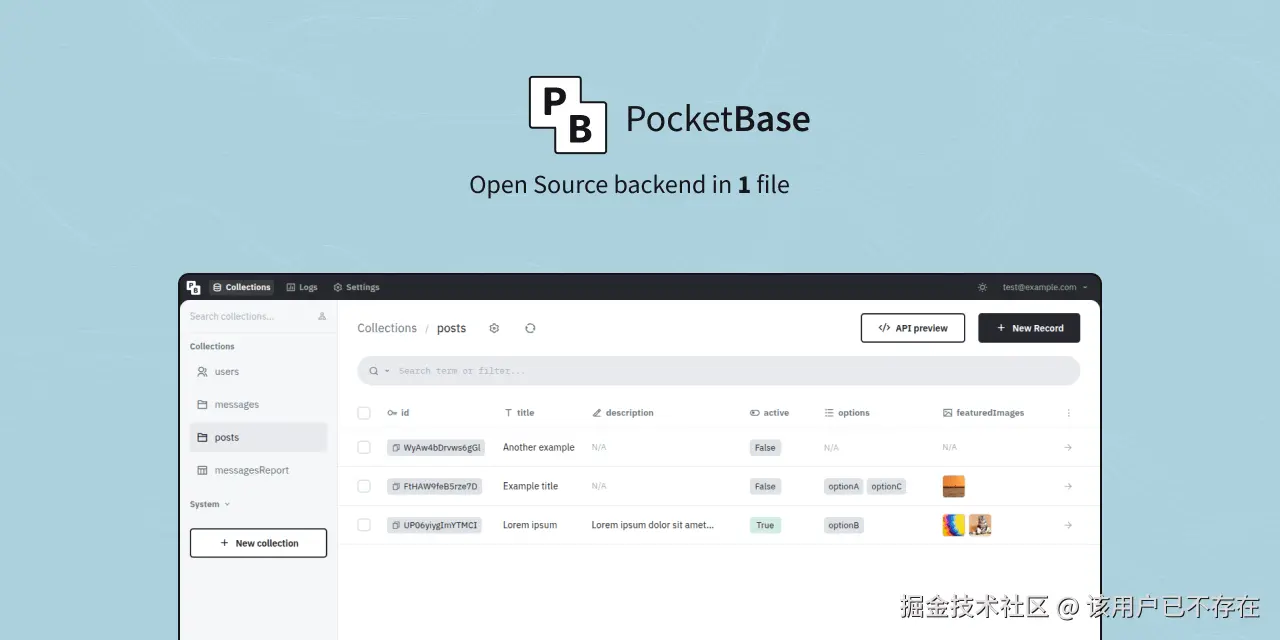Select the messagesReport collection
This screenshot has width=1280, height=640.
(258, 470)
